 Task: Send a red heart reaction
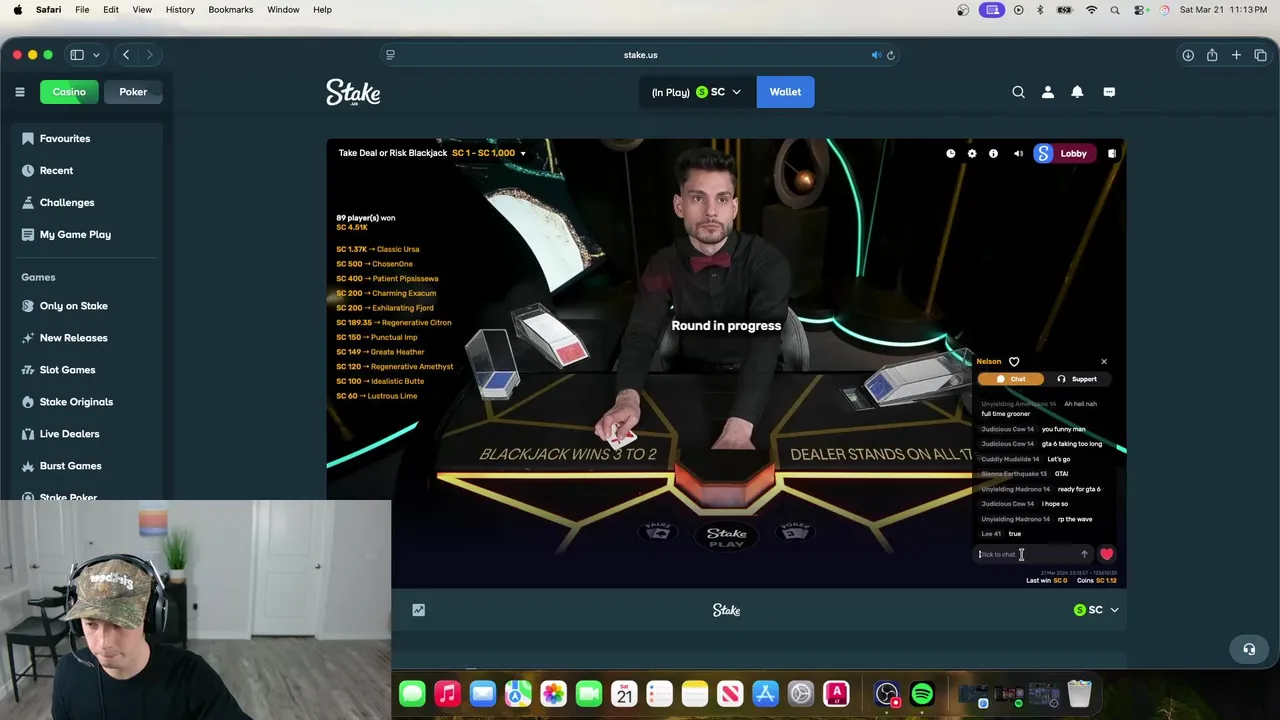(x=1106, y=554)
